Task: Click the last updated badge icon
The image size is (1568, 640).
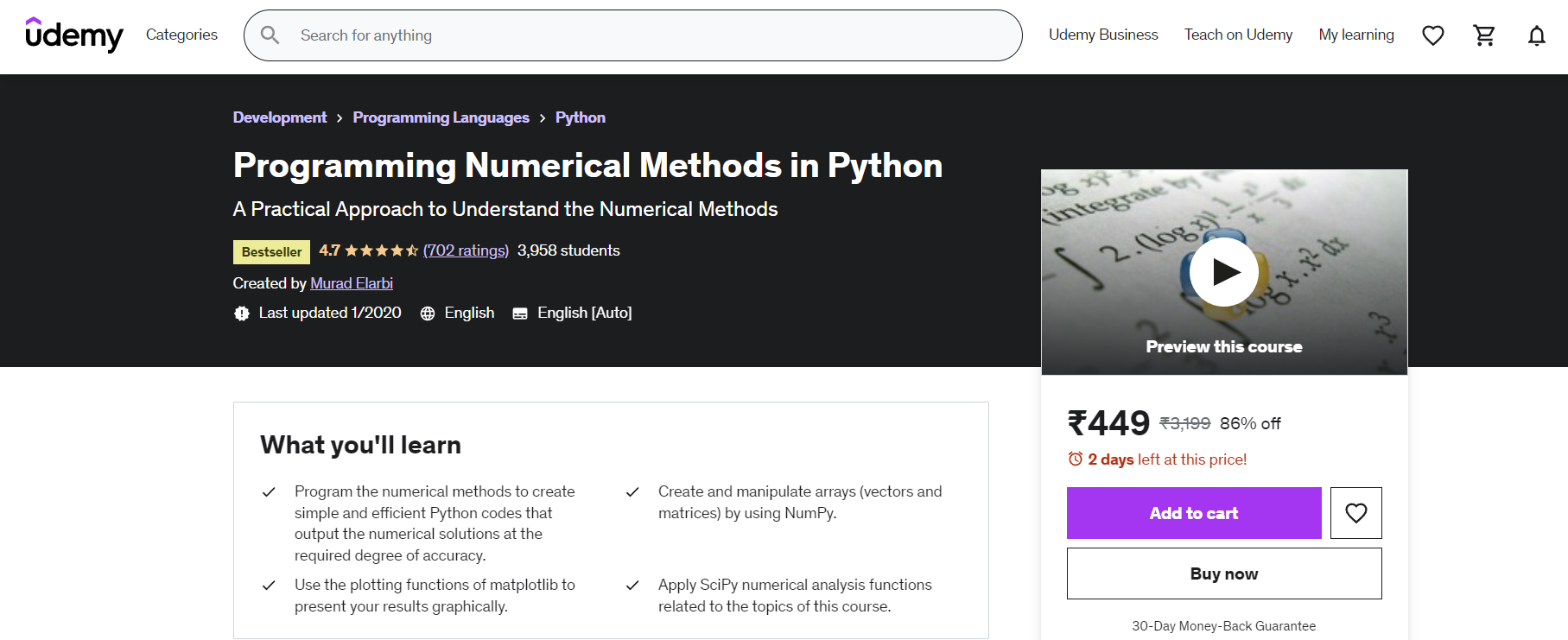Action: click(242, 314)
